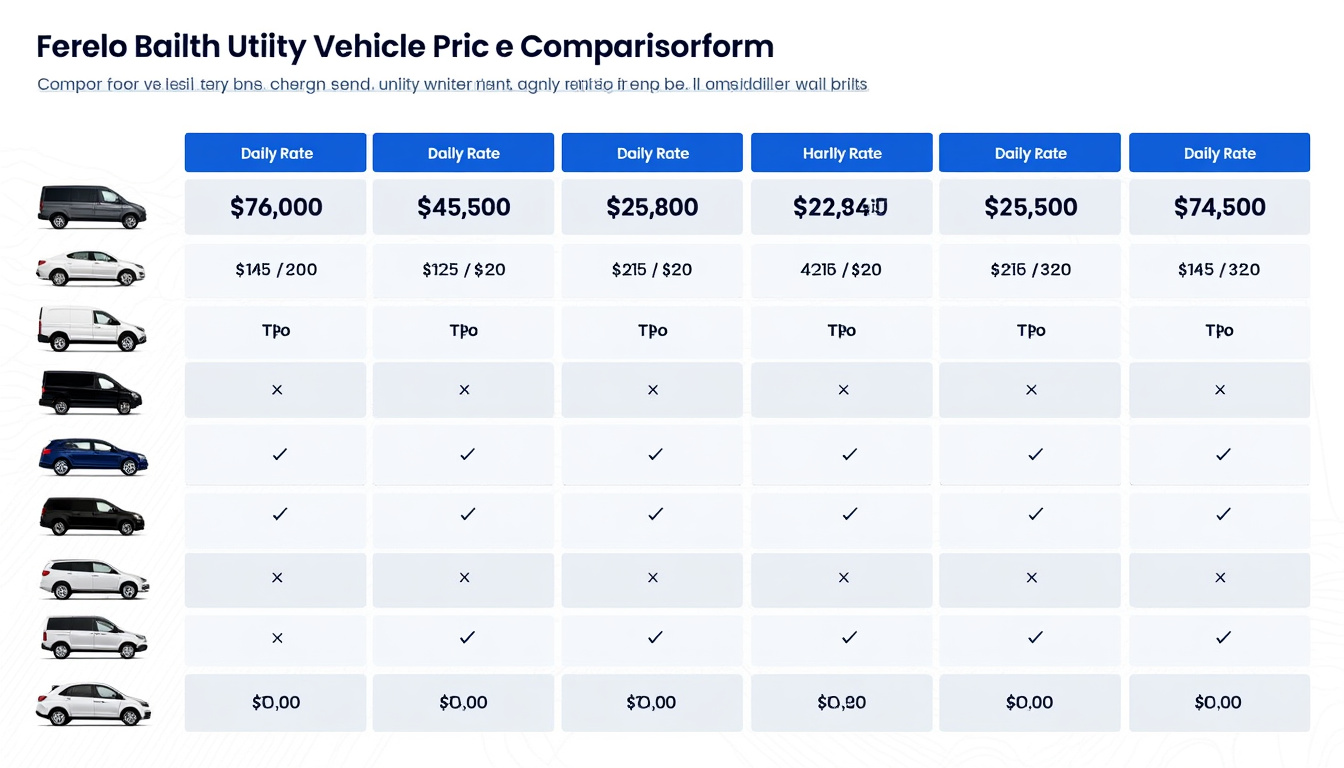
Task: Click the blue car icon
Action: click(93, 456)
